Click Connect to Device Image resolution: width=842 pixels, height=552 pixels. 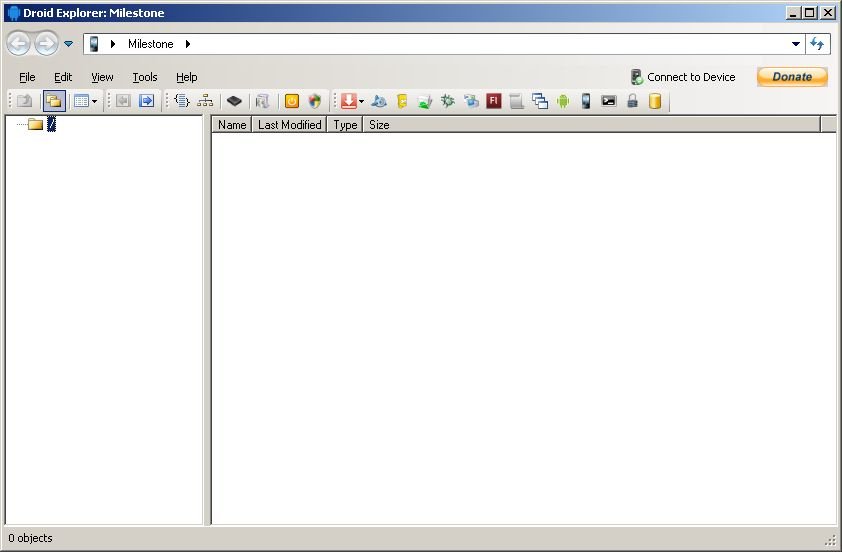point(683,77)
